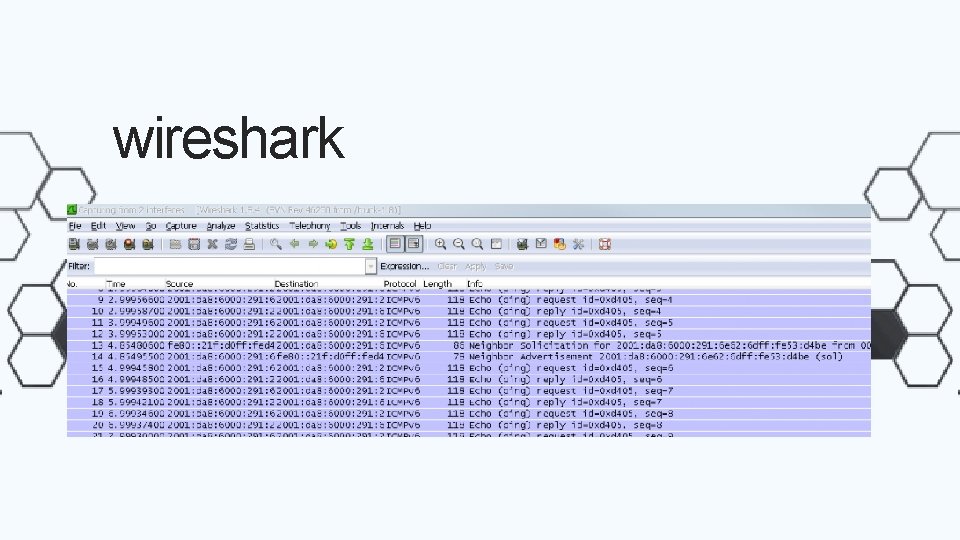Print packets printer icon
The width and height of the screenshot is (960, 540).
tap(249, 244)
